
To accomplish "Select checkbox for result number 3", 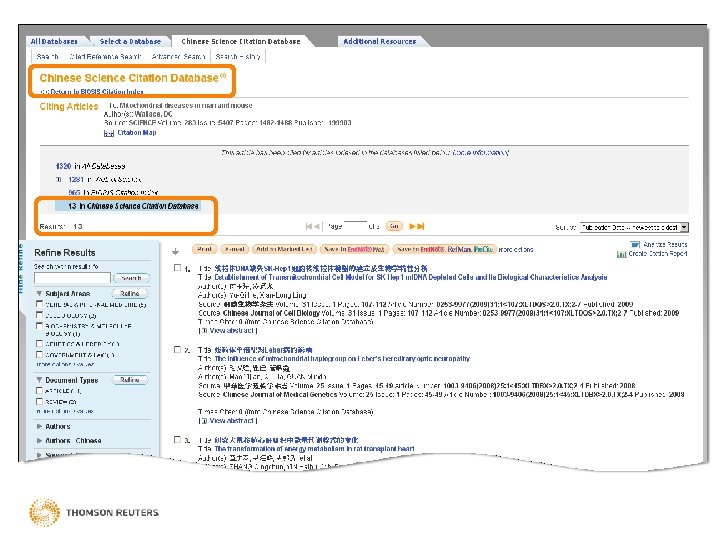I will click(x=178, y=439).
